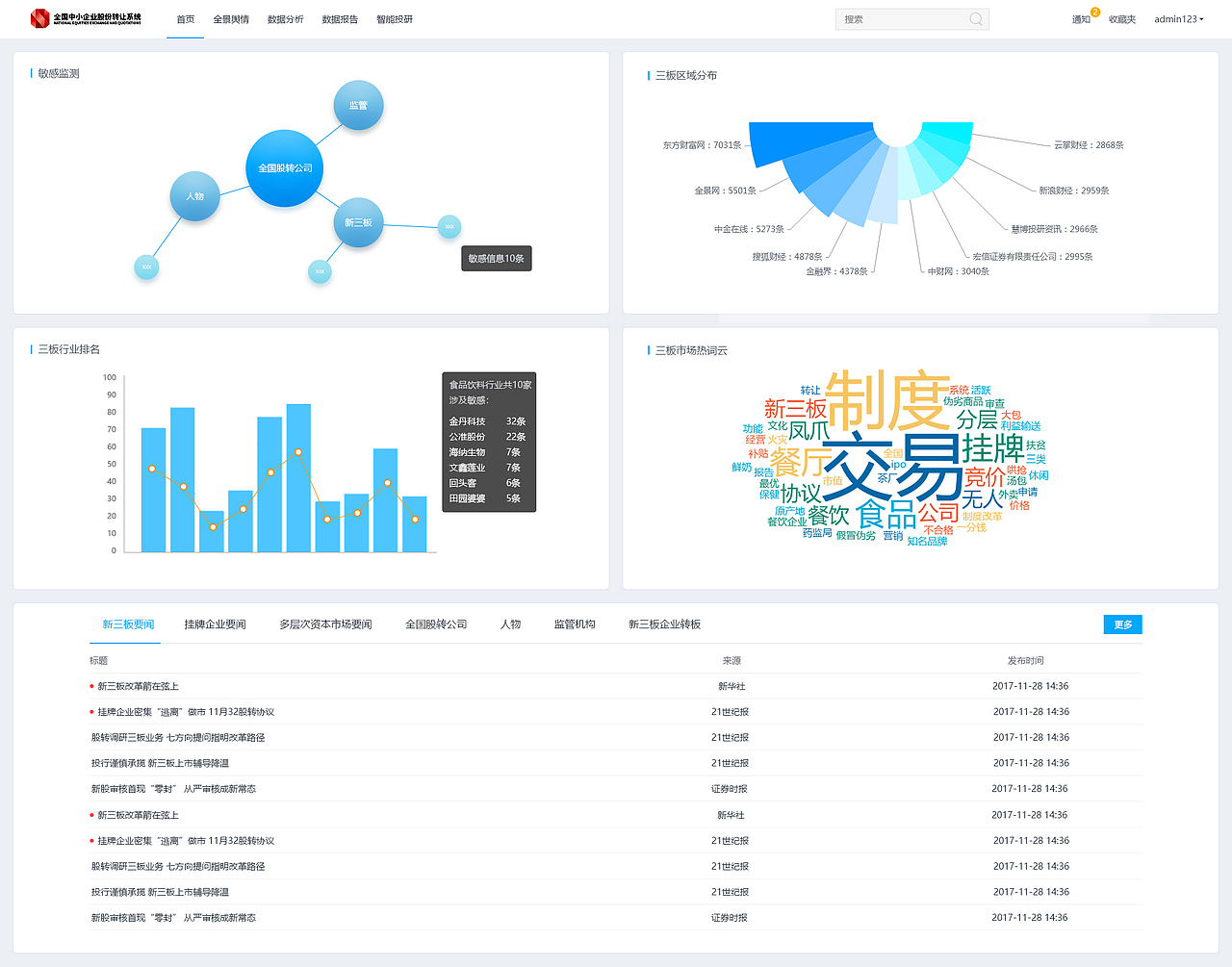The width and height of the screenshot is (1232, 967).
Task: Click the 更多 button
Action: coord(1123,624)
